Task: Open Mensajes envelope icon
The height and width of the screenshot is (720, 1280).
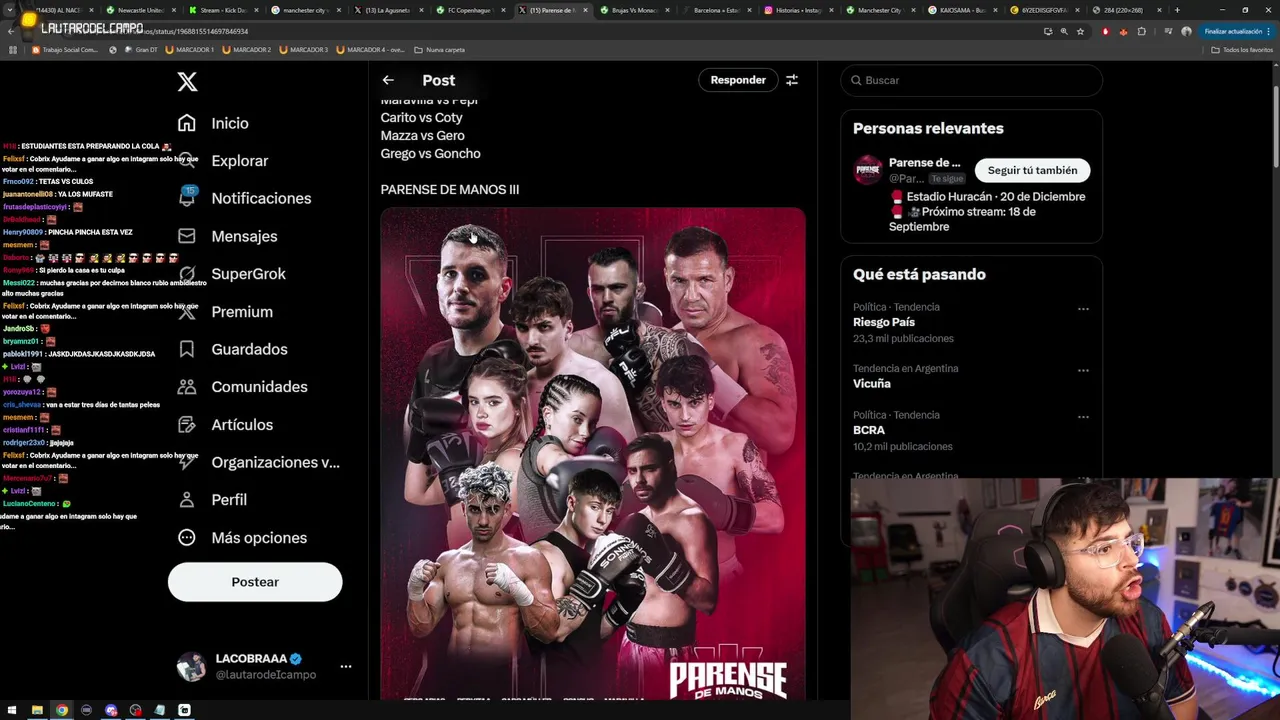Action: (x=187, y=236)
